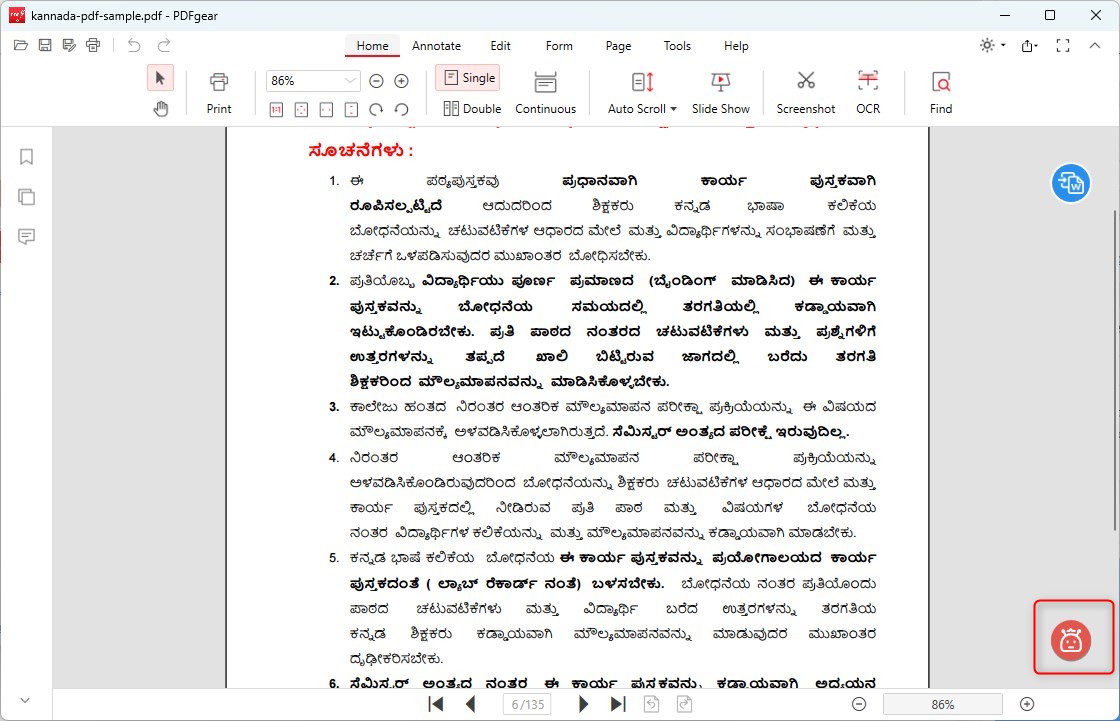The width and height of the screenshot is (1120, 721).
Task: Click the blue PDF-to-Word convert icon
Action: pos(1070,183)
